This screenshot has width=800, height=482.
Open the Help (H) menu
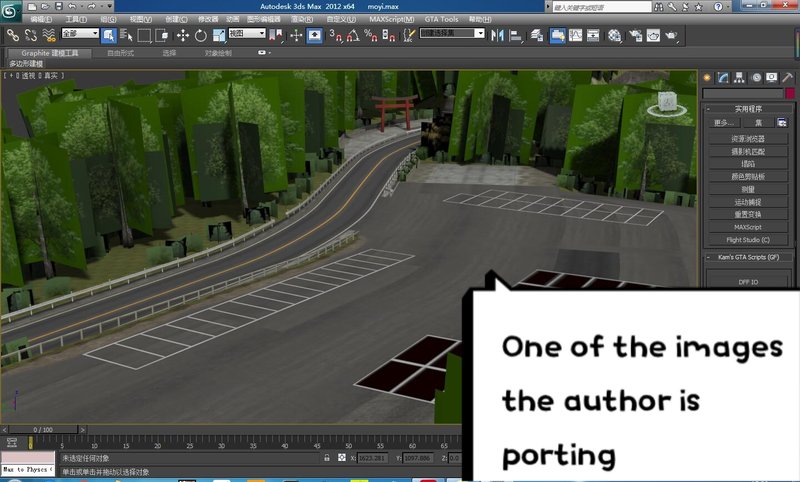click(480, 19)
